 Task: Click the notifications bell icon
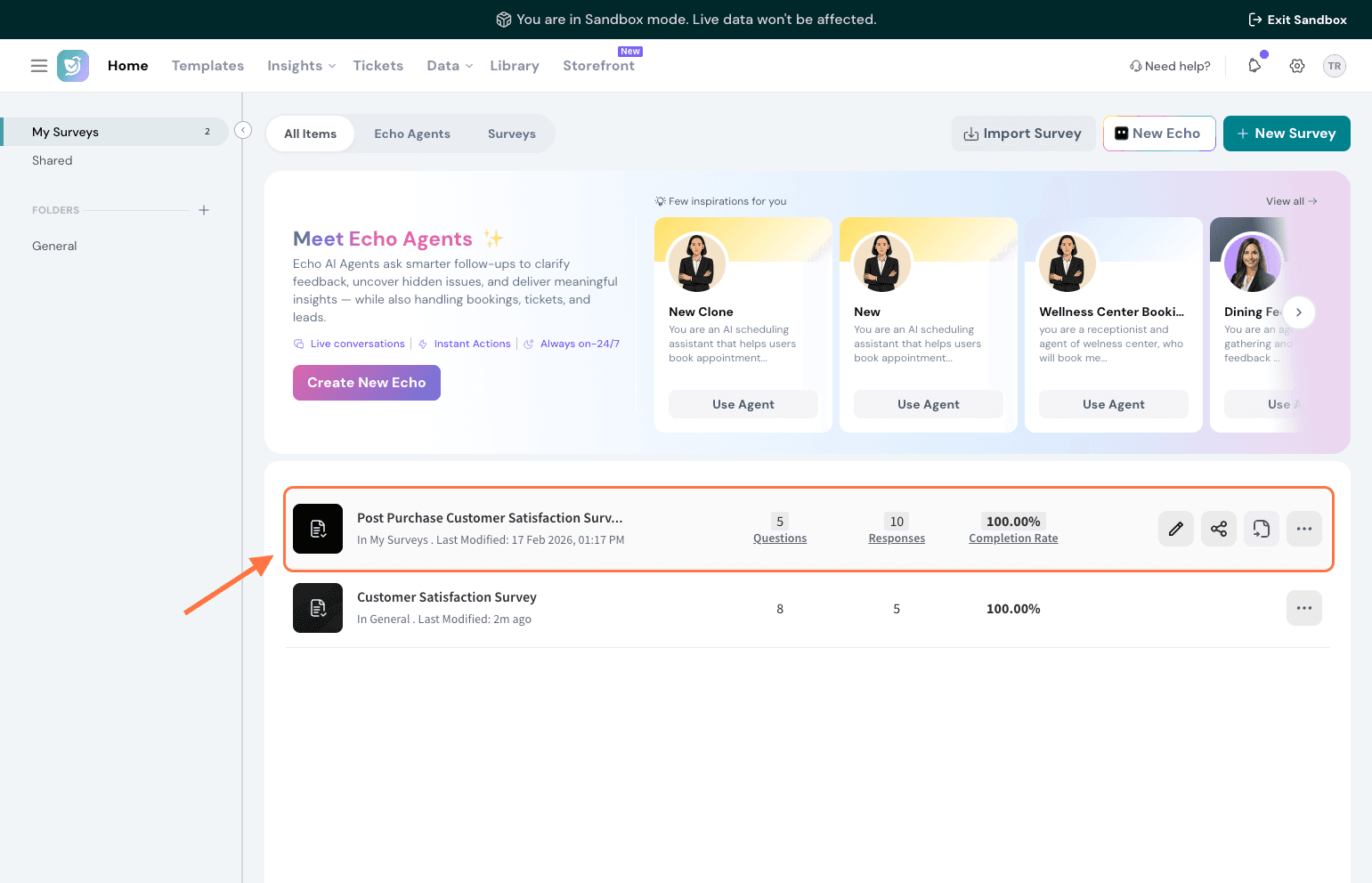[x=1254, y=66]
